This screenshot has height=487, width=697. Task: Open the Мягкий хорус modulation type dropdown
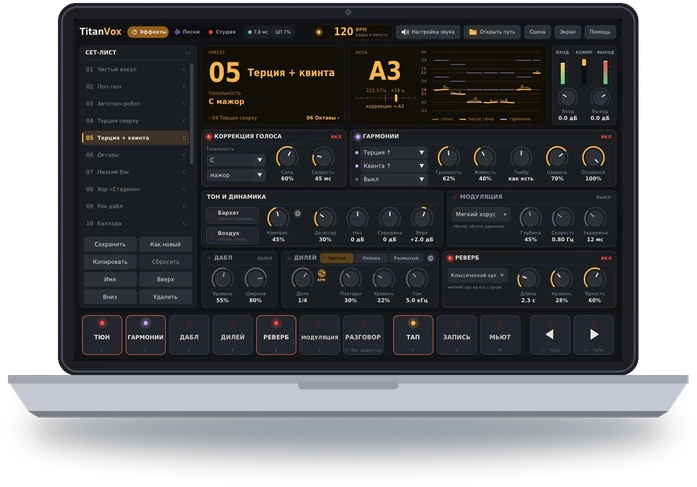click(481, 214)
